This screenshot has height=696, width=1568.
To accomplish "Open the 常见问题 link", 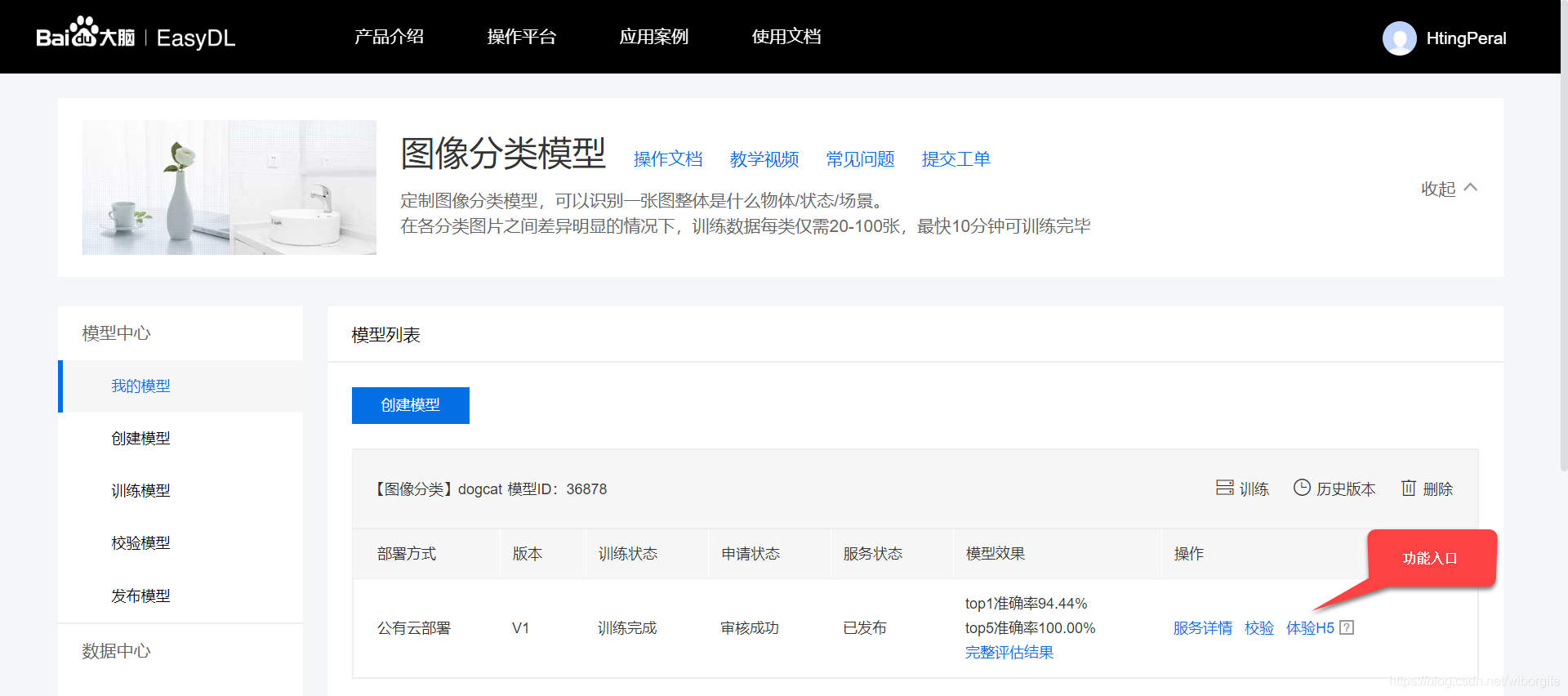I will [860, 159].
